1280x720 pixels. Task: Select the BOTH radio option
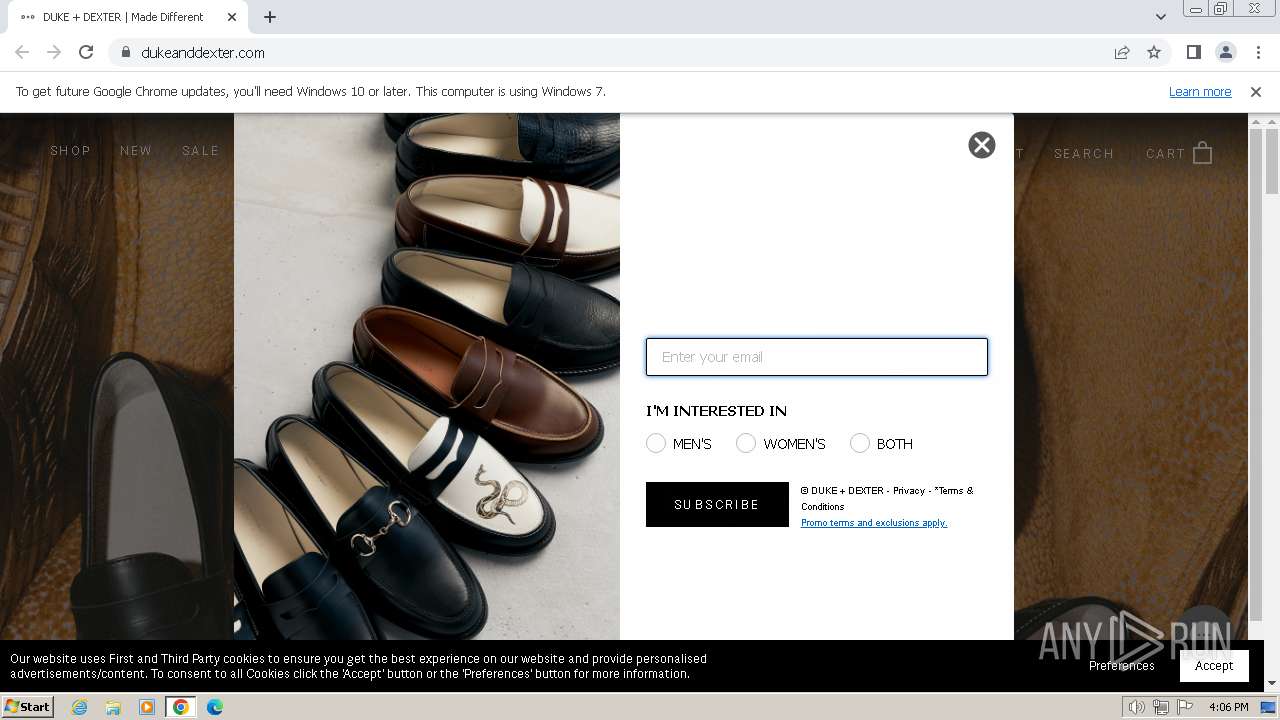pos(860,443)
